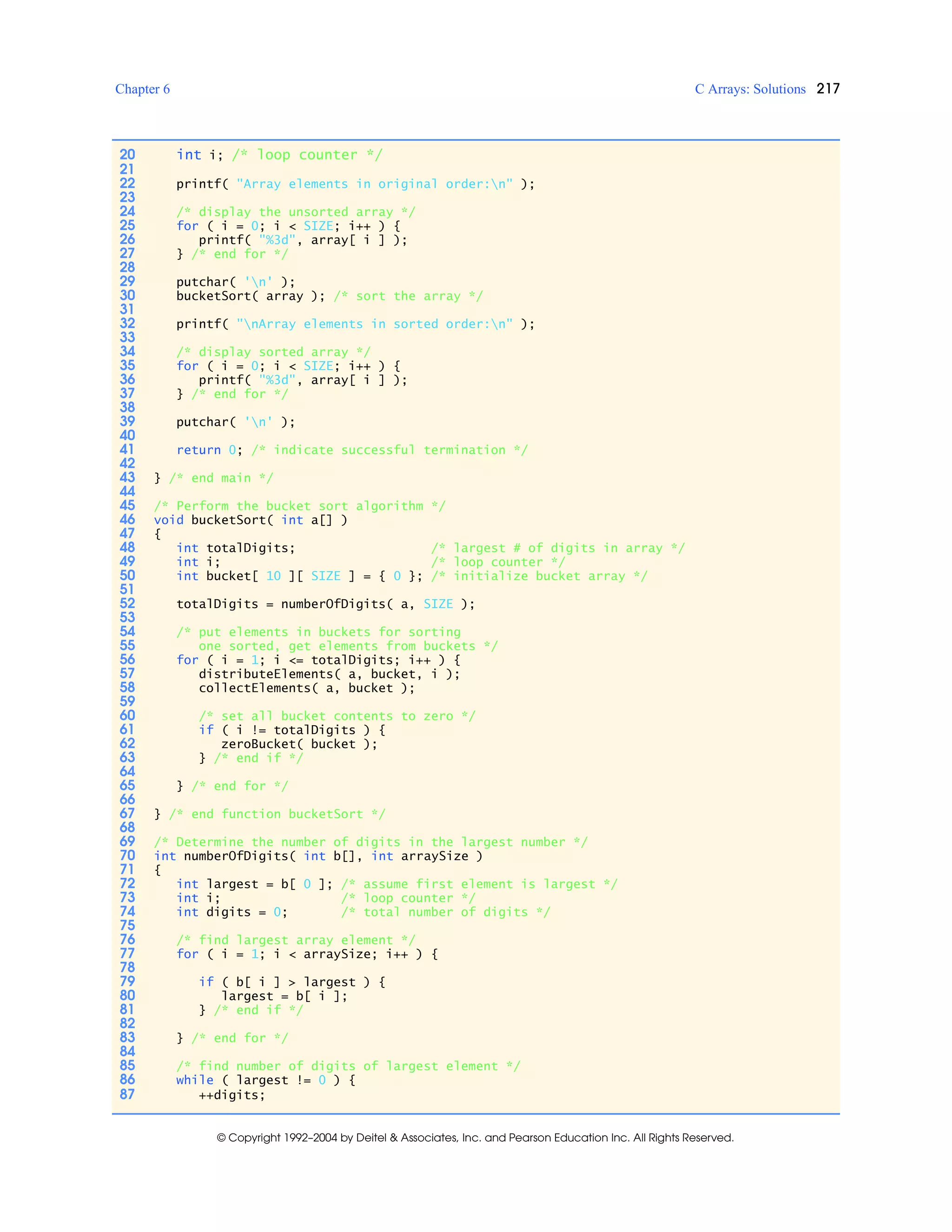
Task: Click the '++digits;' statement
Action: (232, 1095)
